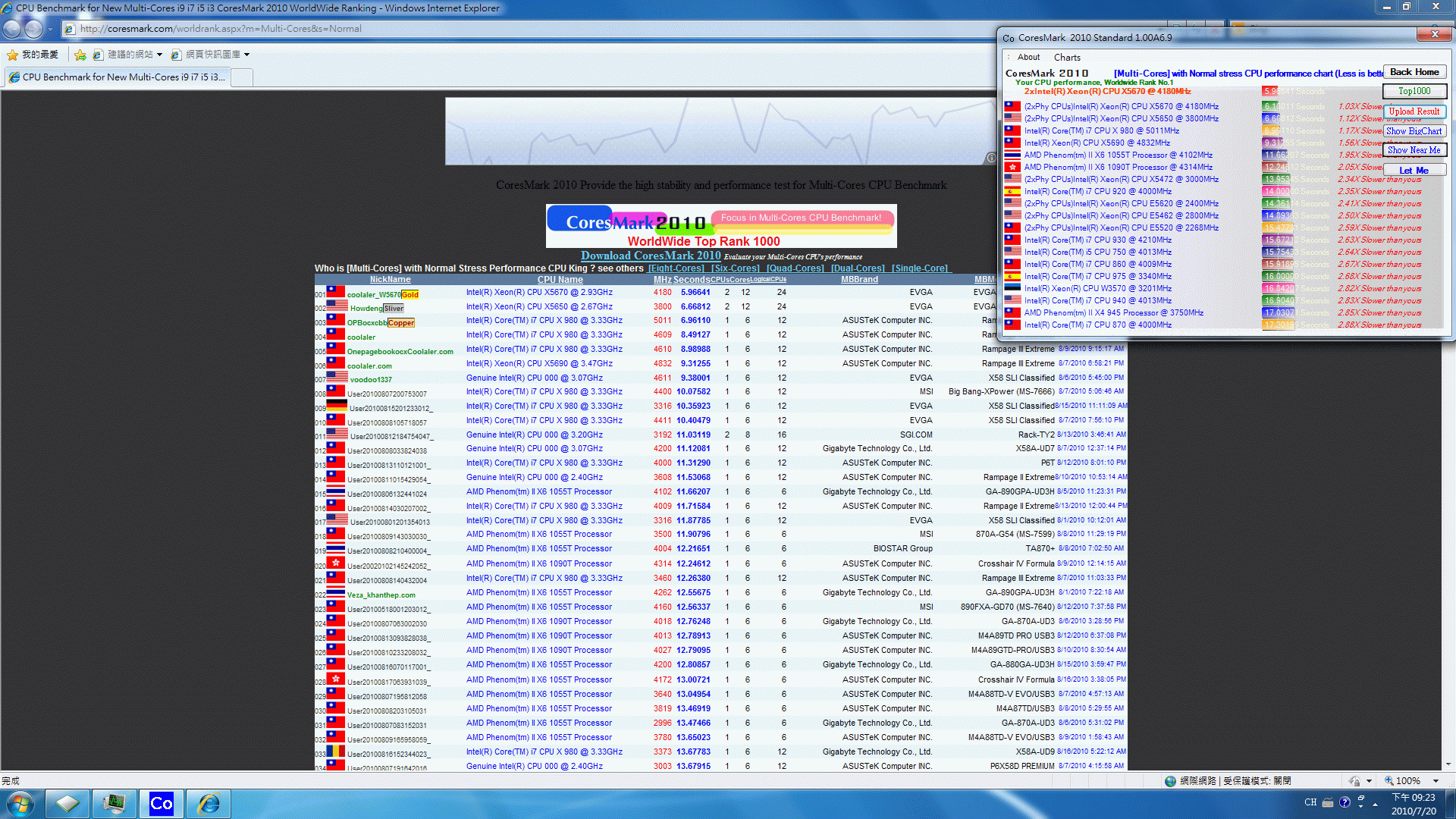Click the page icon in address bar
This screenshot has width=1456, height=819.
pos(70,29)
